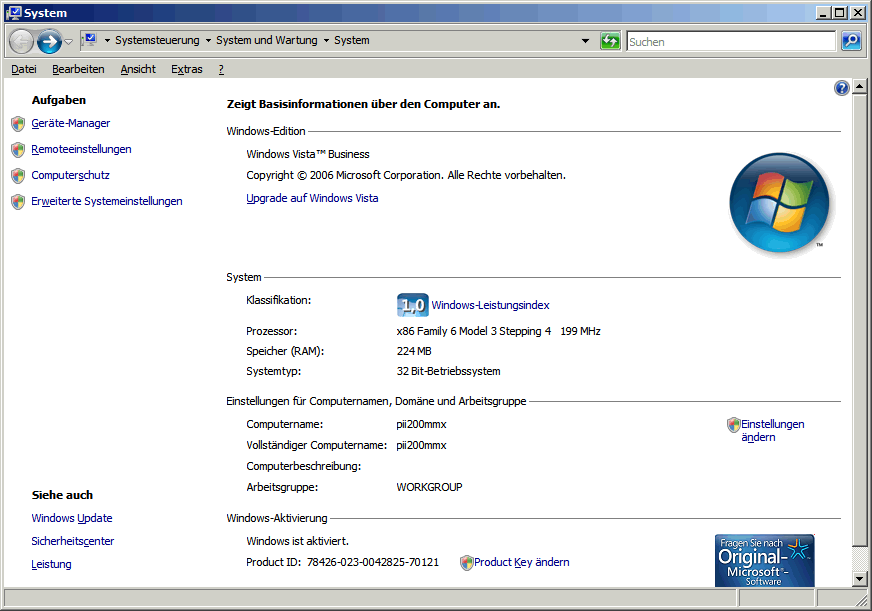Open the Extras menu

(x=186, y=69)
